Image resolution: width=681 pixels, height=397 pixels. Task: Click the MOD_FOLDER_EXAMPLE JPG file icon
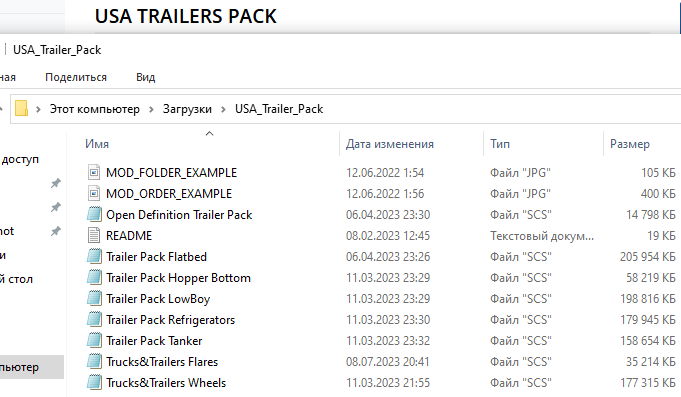94,173
